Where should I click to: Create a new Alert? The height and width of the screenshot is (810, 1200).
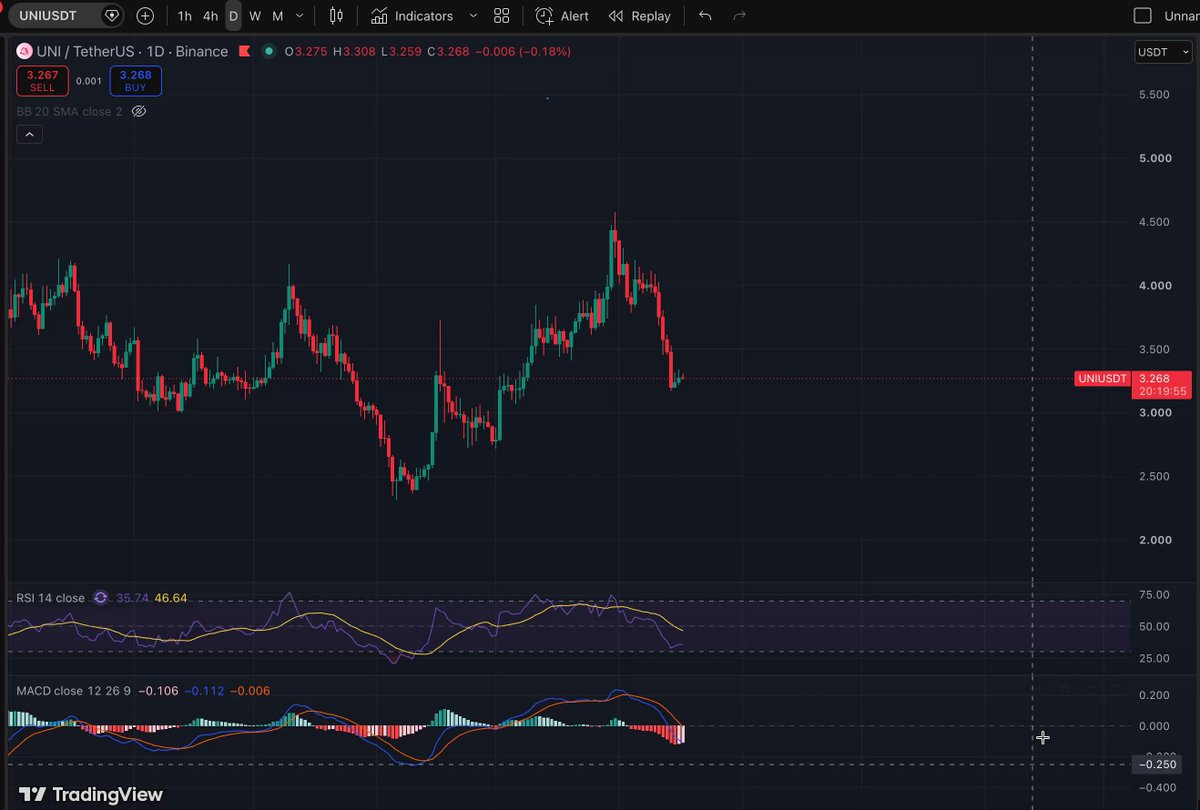[562, 16]
